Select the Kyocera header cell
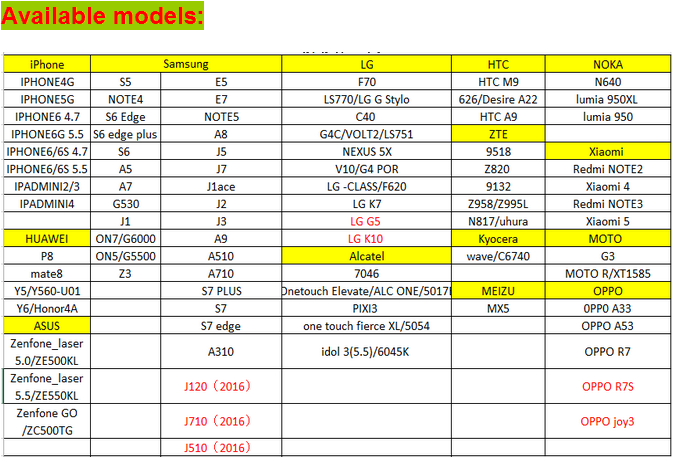This screenshot has width=673, height=458. [498, 239]
